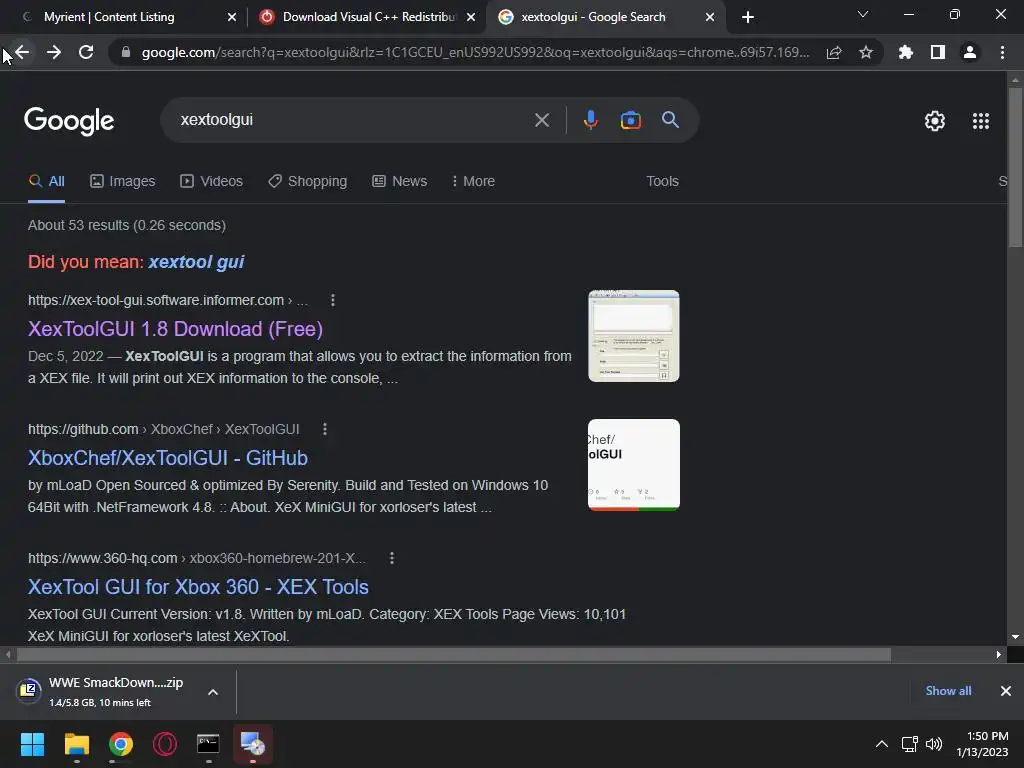This screenshot has width=1024, height=768.
Task: Start voice search with microphone icon
Action: point(591,120)
